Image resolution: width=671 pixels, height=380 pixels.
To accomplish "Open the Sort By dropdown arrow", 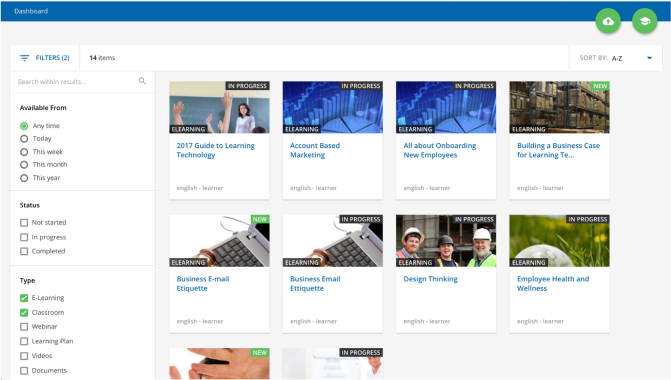I will click(649, 58).
